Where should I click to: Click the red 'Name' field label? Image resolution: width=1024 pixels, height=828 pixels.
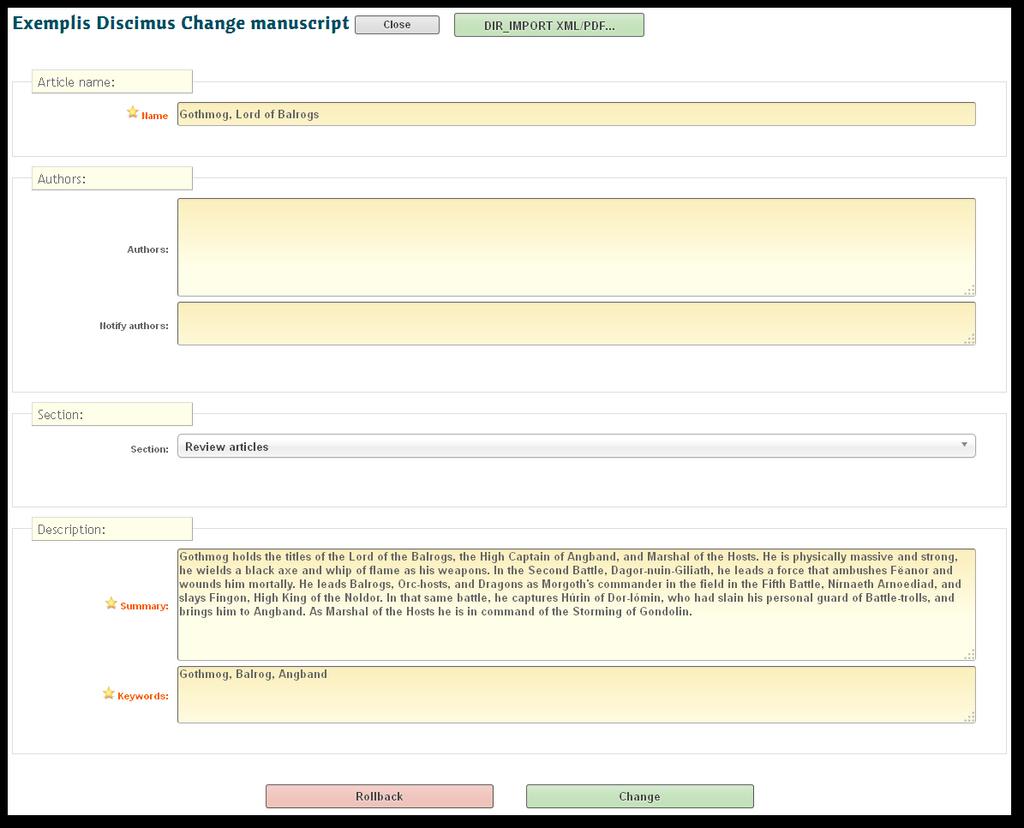(x=155, y=116)
